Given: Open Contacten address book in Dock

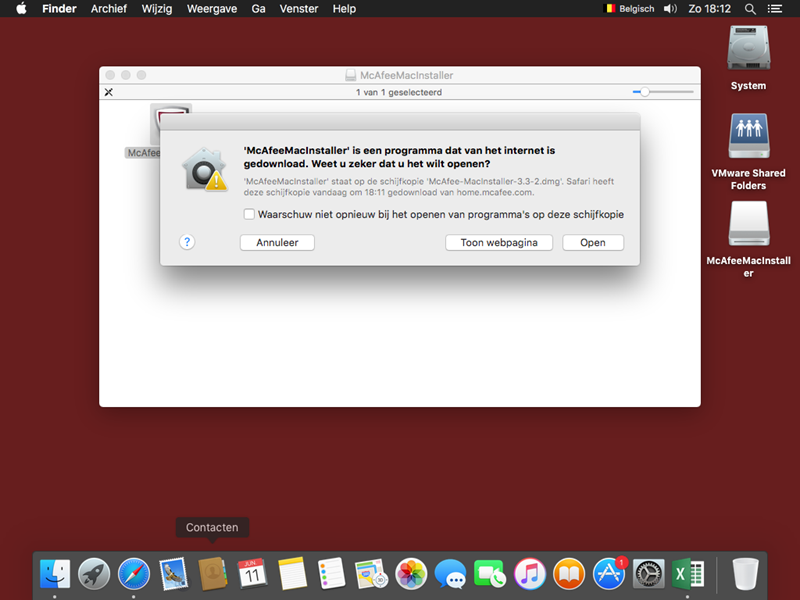Looking at the screenshot, I should [213, 573].
